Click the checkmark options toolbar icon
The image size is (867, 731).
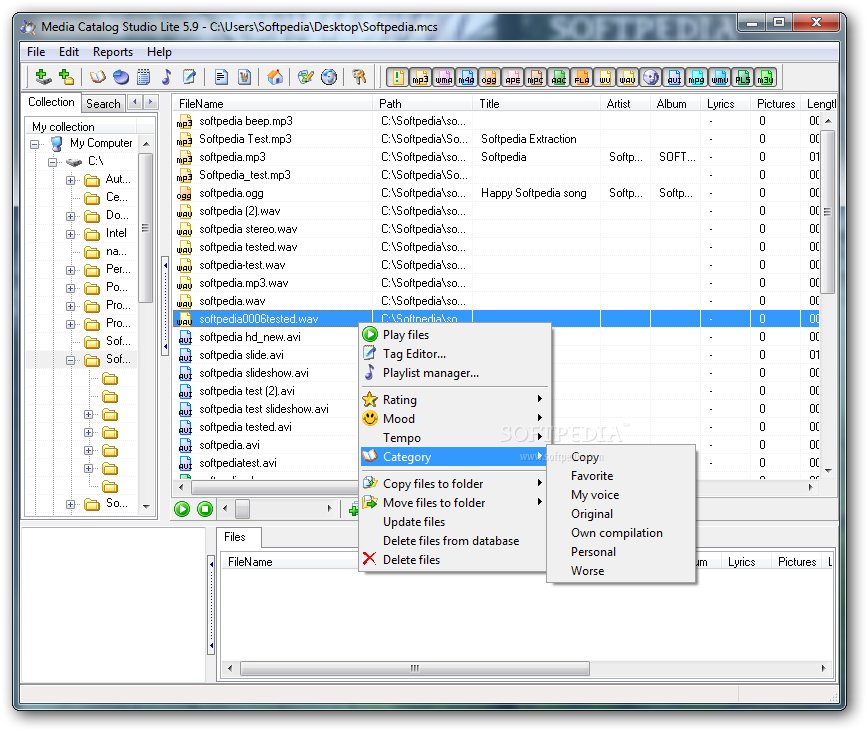[x=306, y=77]
